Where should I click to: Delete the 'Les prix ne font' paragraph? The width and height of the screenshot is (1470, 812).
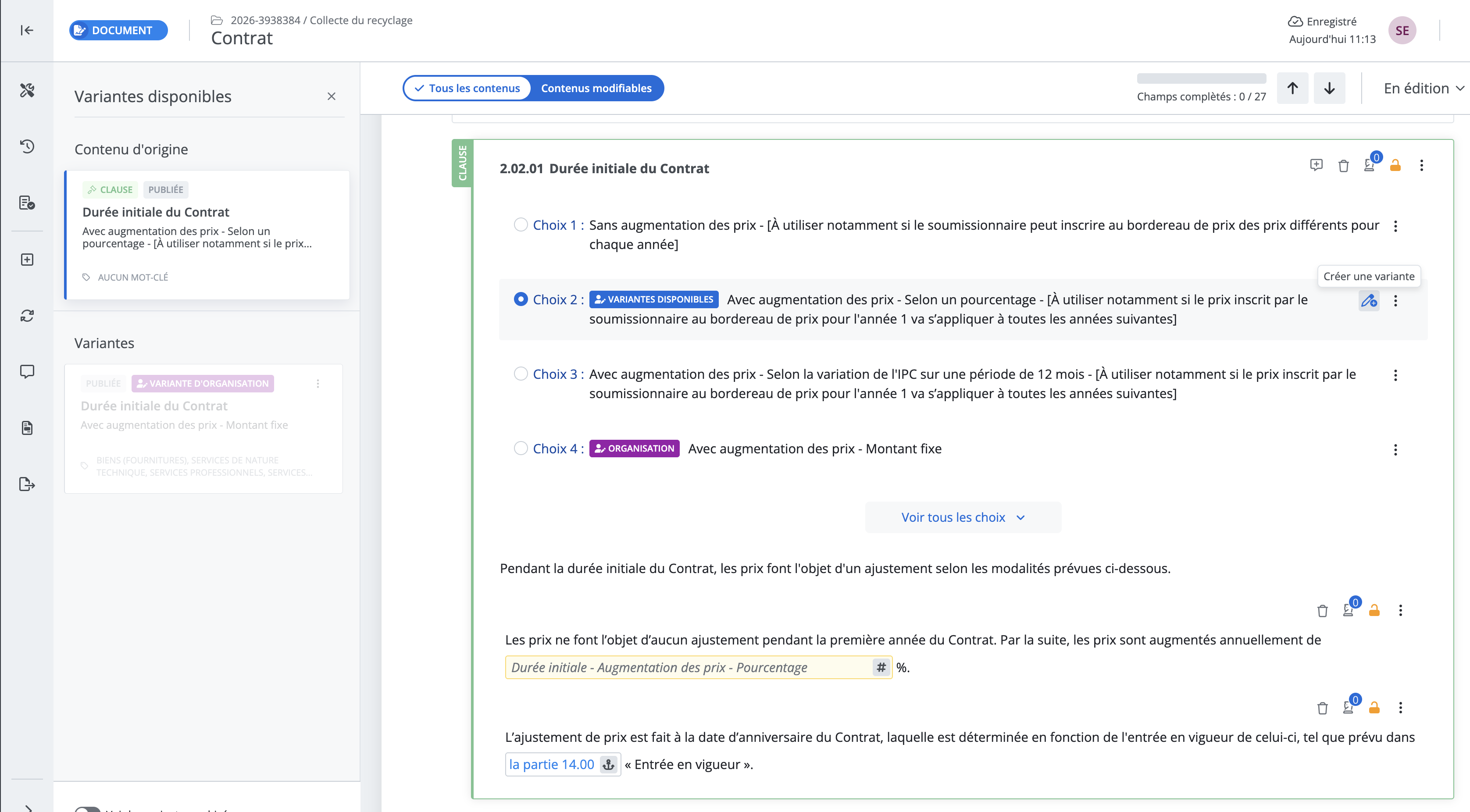click(x=1322, y=611)
